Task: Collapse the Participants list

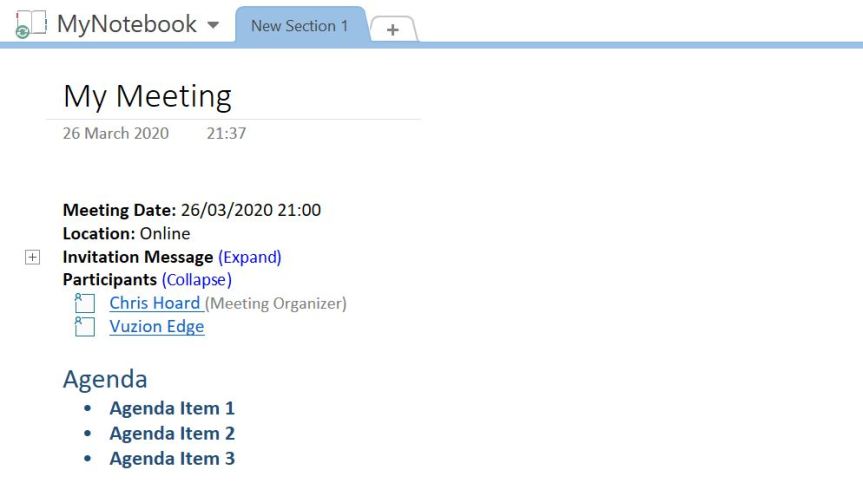Action: [x=197, y=280]
